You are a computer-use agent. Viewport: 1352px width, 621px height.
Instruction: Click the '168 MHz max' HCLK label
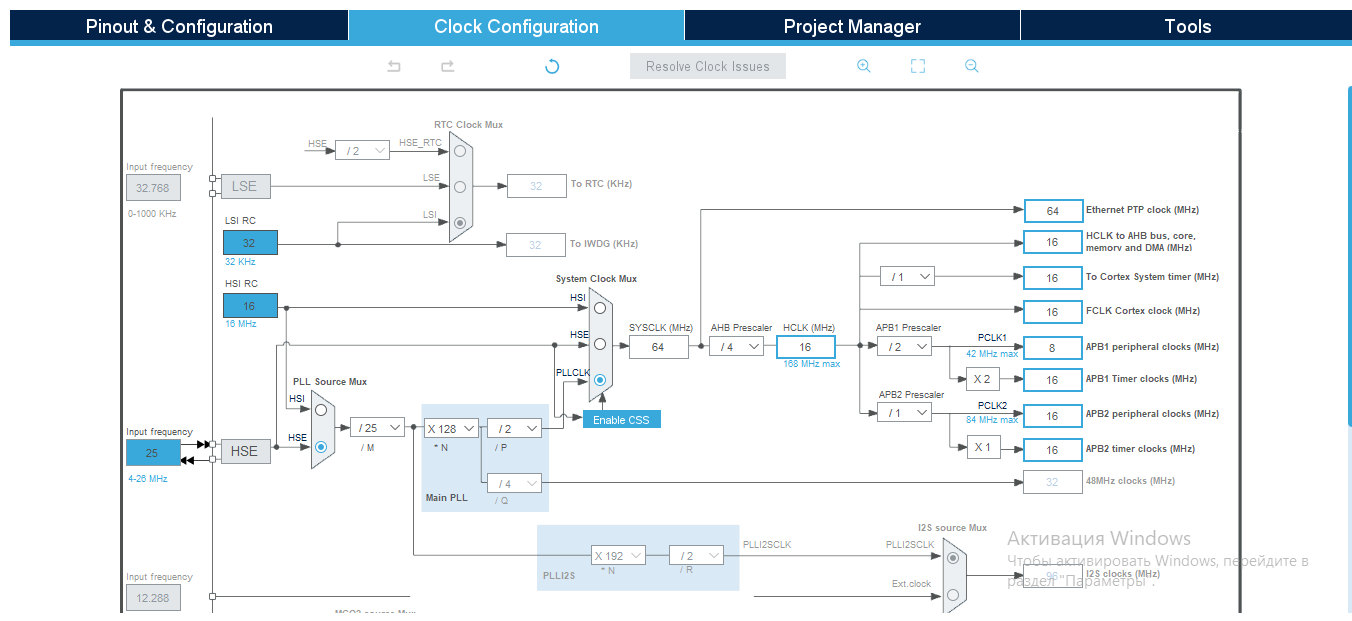click(x=812, y=364)
